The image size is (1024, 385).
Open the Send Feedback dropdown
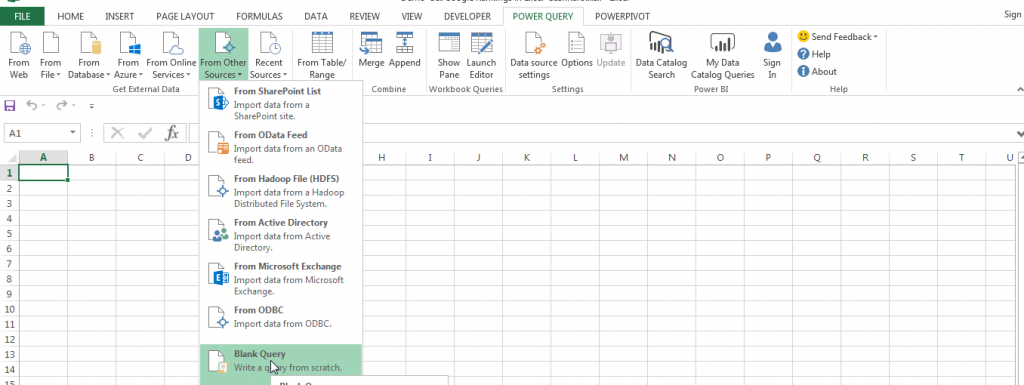pyautogui.click(x=837, y=37)
